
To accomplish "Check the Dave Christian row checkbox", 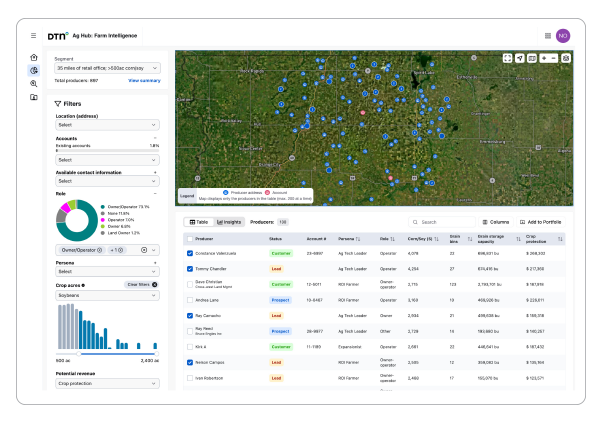I will [190, 285].
